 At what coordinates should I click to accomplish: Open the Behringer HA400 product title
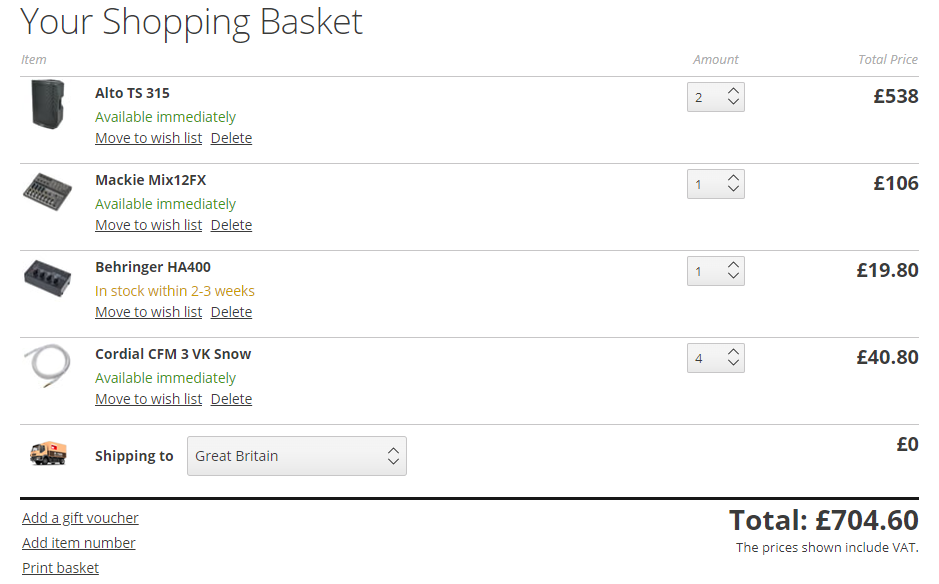(x=153, y=267)
